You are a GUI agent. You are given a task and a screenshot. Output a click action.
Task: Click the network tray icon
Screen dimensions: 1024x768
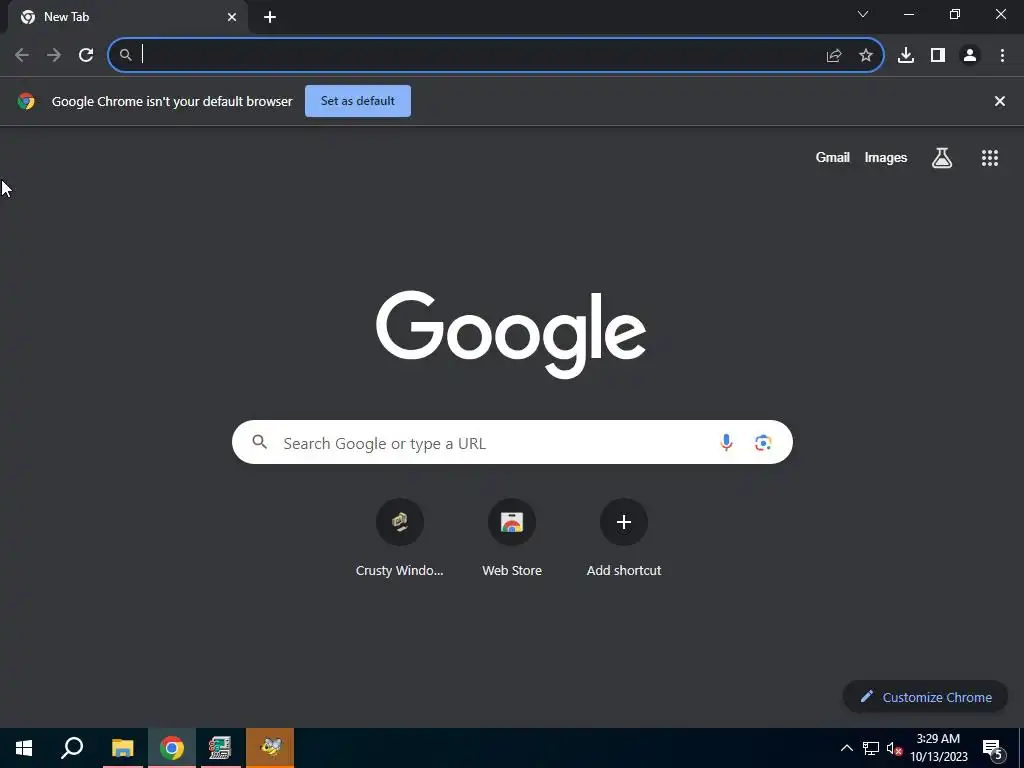pyautogui.click(x=871, y=748)
